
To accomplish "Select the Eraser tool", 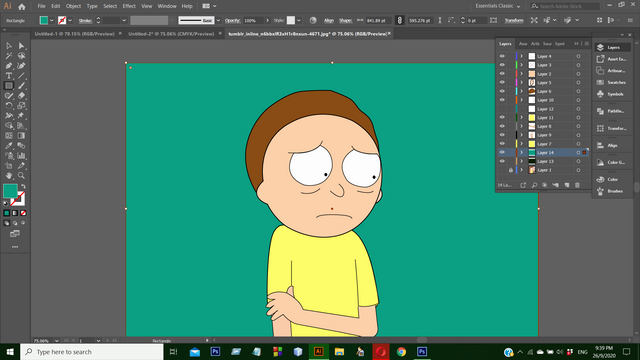I will click(21, 96).
